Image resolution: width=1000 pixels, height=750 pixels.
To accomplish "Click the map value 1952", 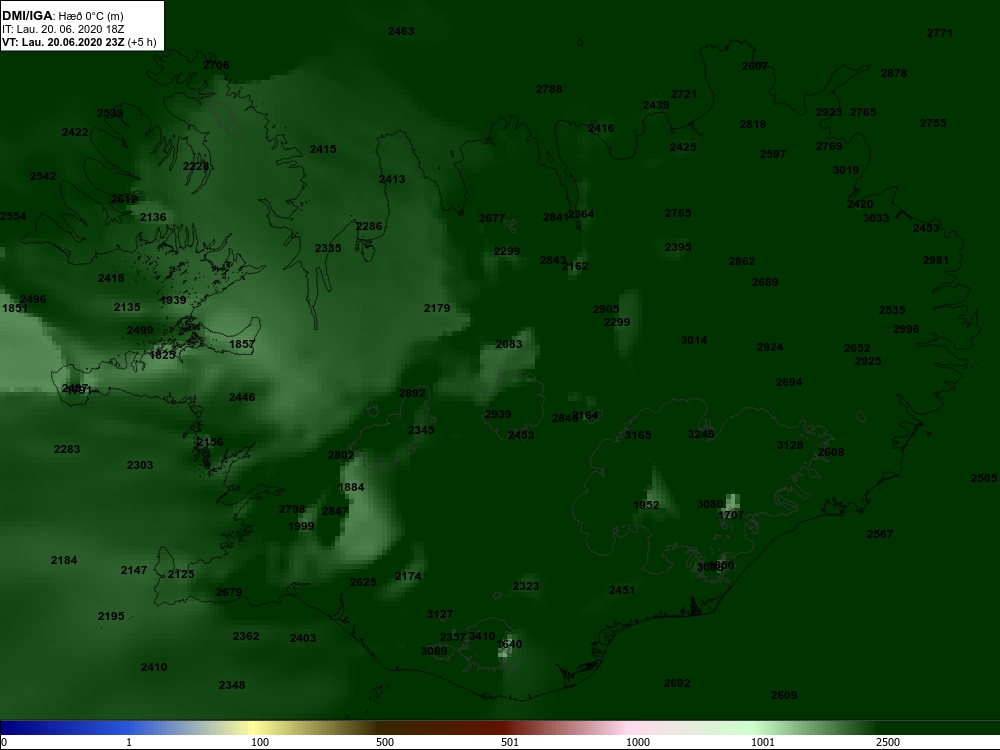I will pyautogui.click(x=646, y=506).
